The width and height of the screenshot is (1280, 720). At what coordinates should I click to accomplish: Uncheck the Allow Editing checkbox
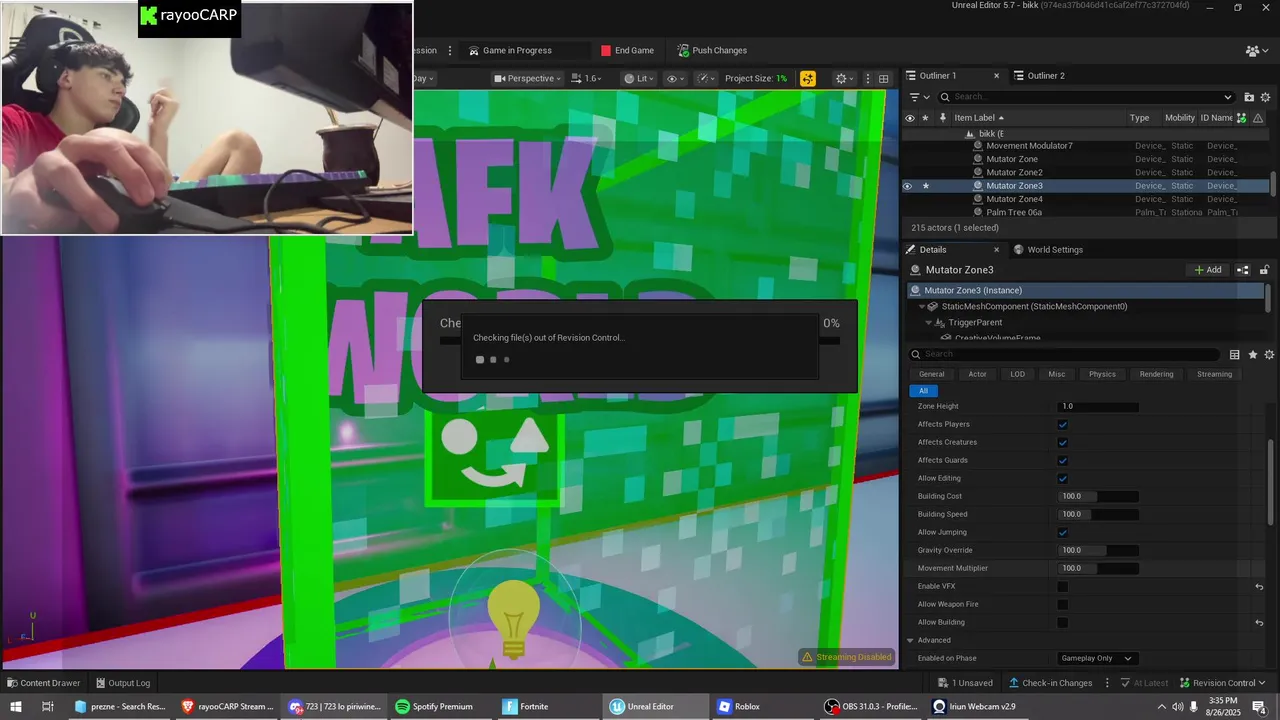click(1063, 478)
